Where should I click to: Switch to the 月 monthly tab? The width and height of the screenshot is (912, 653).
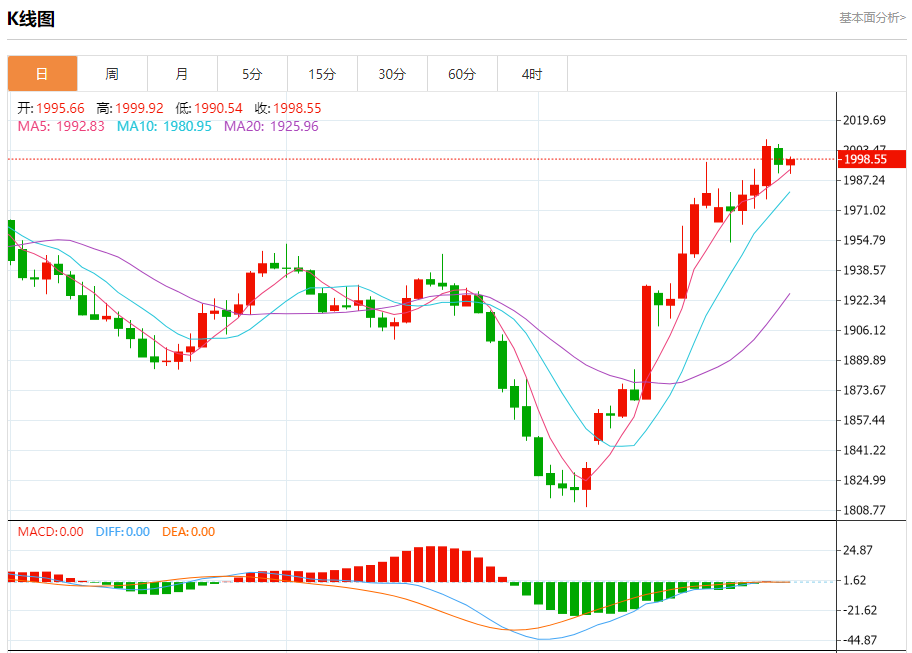[182, 74]
